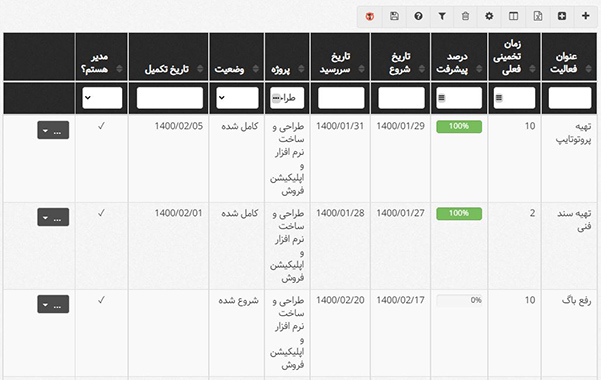Sort by عنوان فعالیت column arrows
The width and height of the screenshot is (601, 380).
589,69
